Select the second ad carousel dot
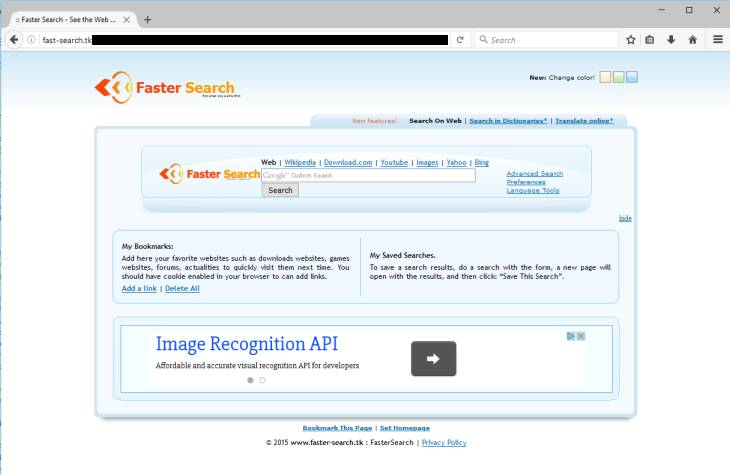This screenshot has height=475, width=730. (262, 380)
